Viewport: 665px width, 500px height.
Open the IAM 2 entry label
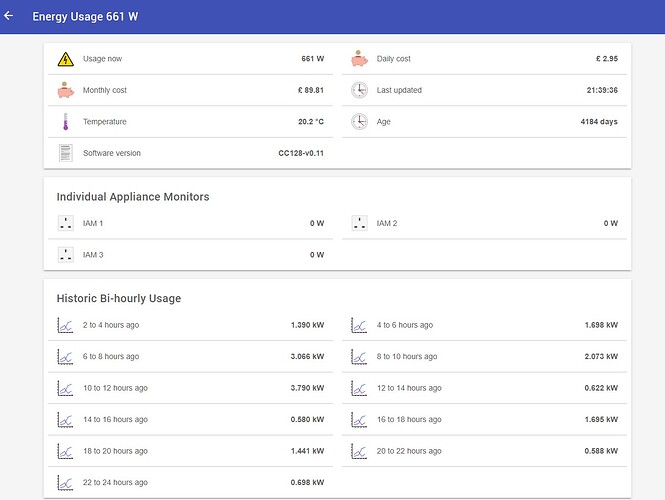[387, 223]
